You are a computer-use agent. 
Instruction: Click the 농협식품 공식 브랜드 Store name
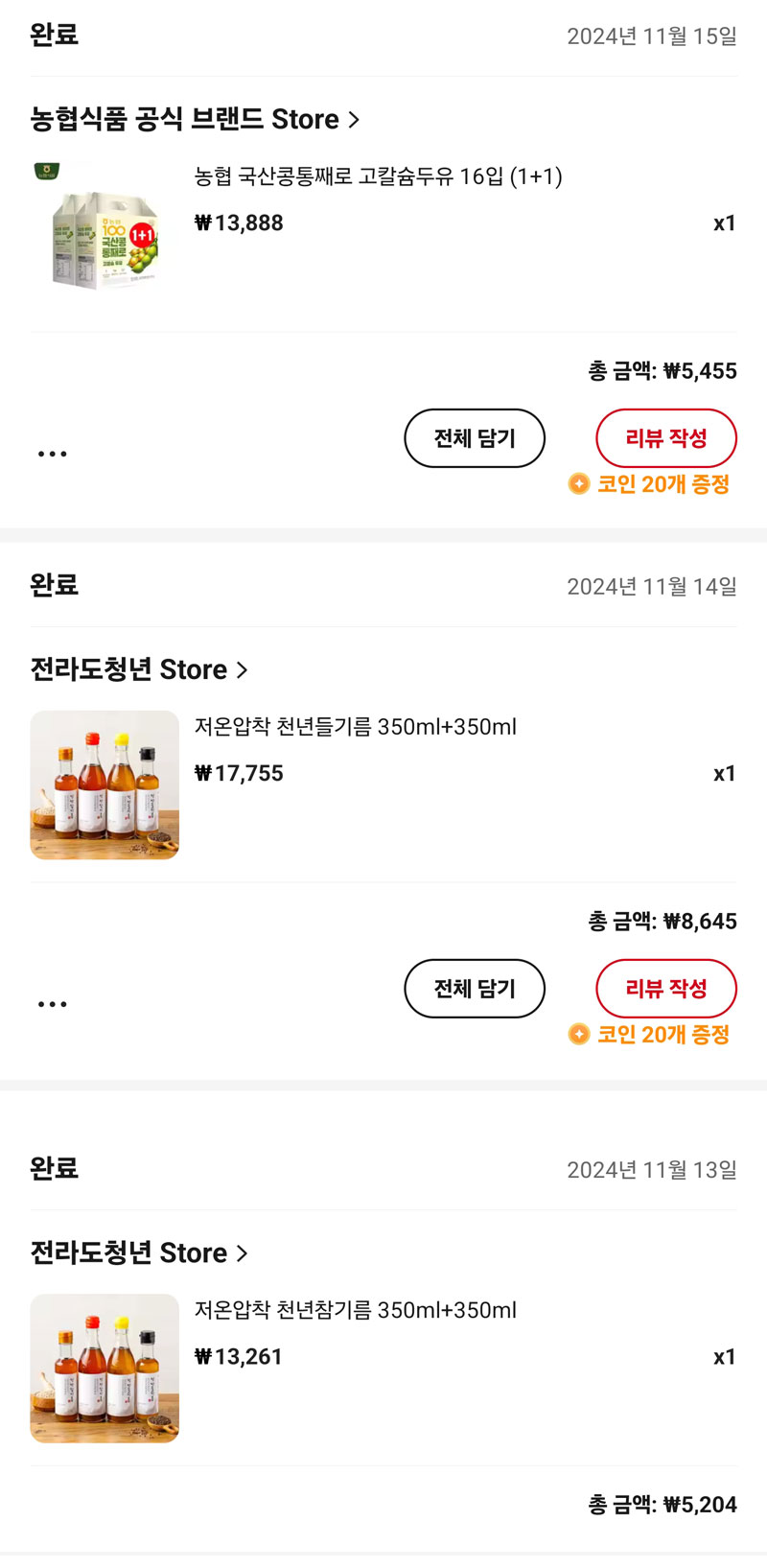tap(184, 120)
